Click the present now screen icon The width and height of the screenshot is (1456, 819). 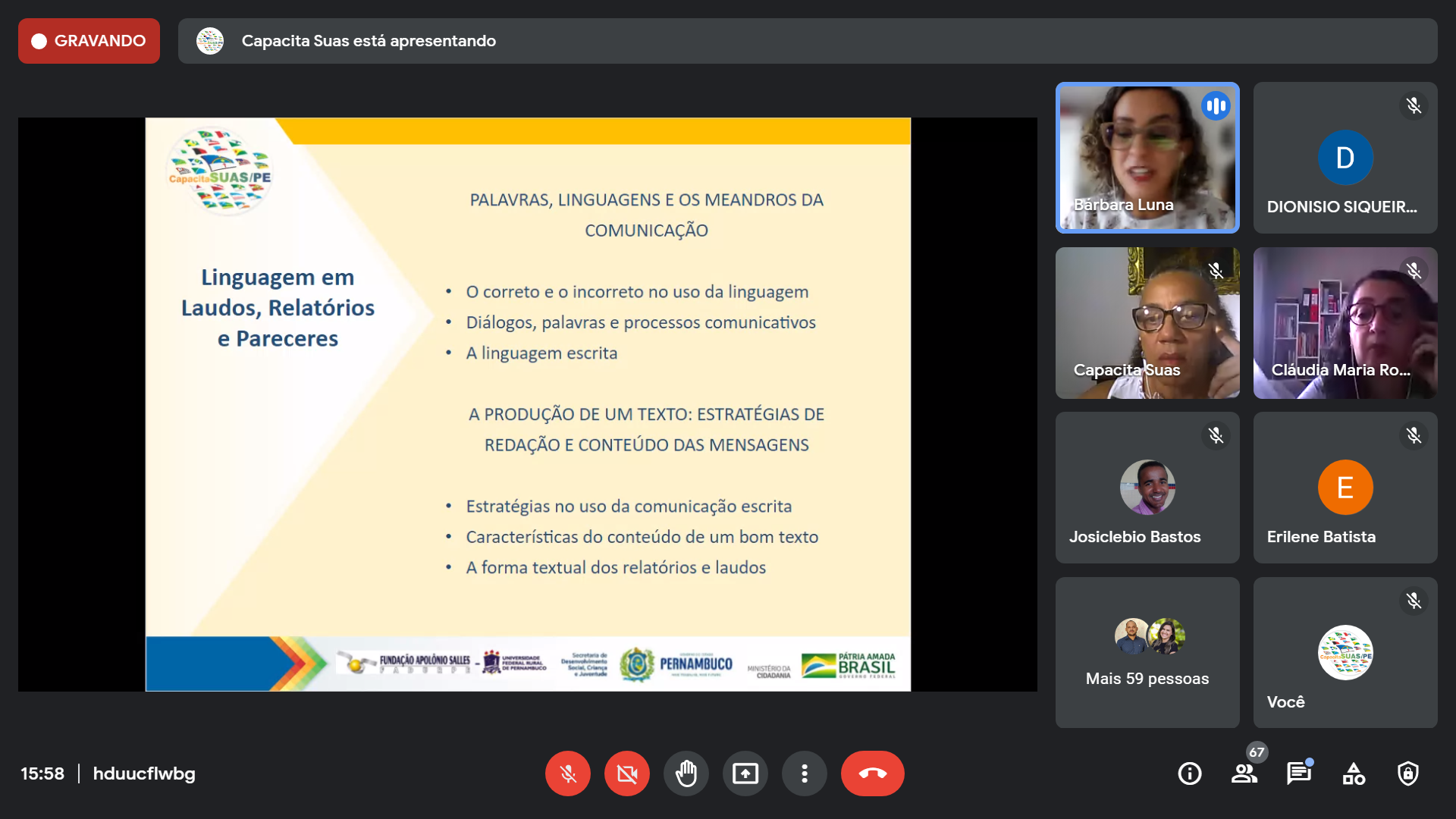[745, 773]
